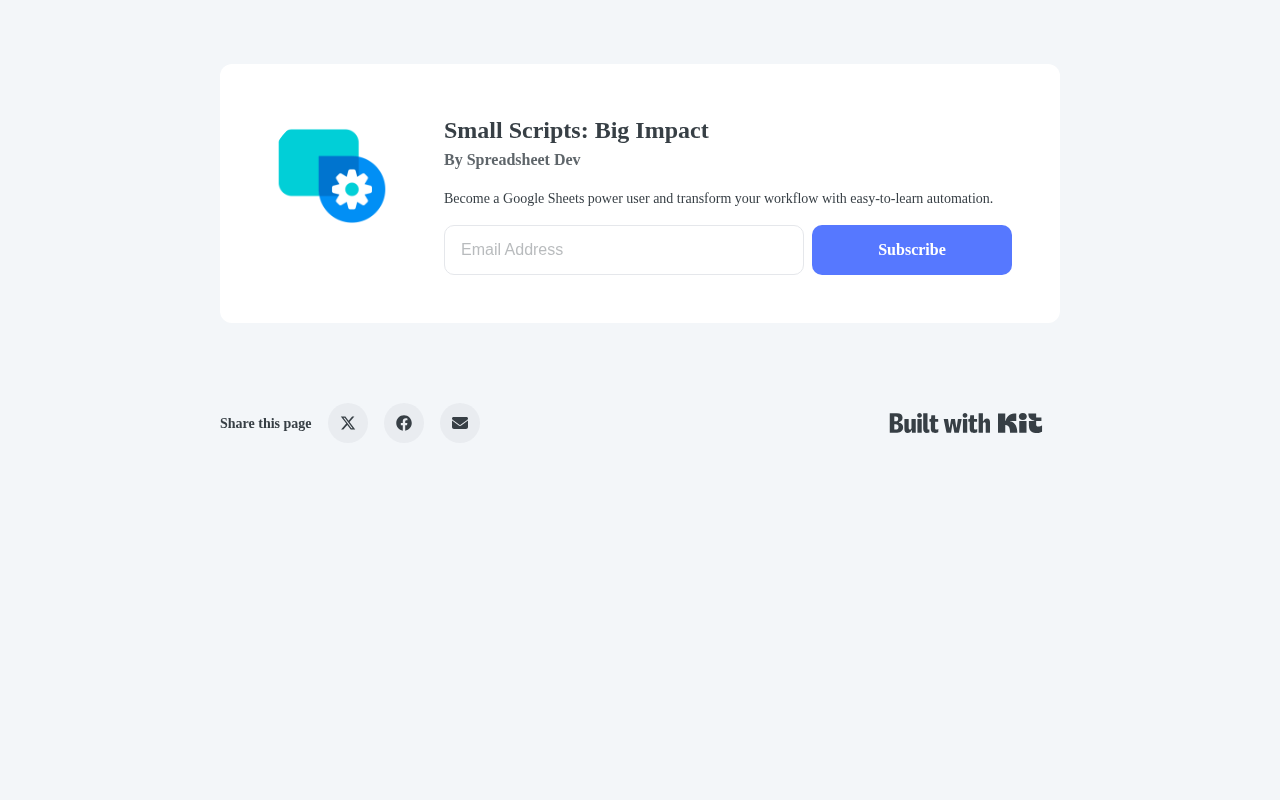Click the word "Subscribe" on the button

(912, 250)
